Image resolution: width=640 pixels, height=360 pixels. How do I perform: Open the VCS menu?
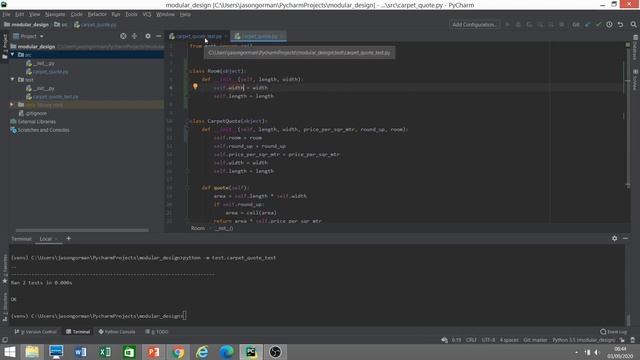(x=147, y=14)
